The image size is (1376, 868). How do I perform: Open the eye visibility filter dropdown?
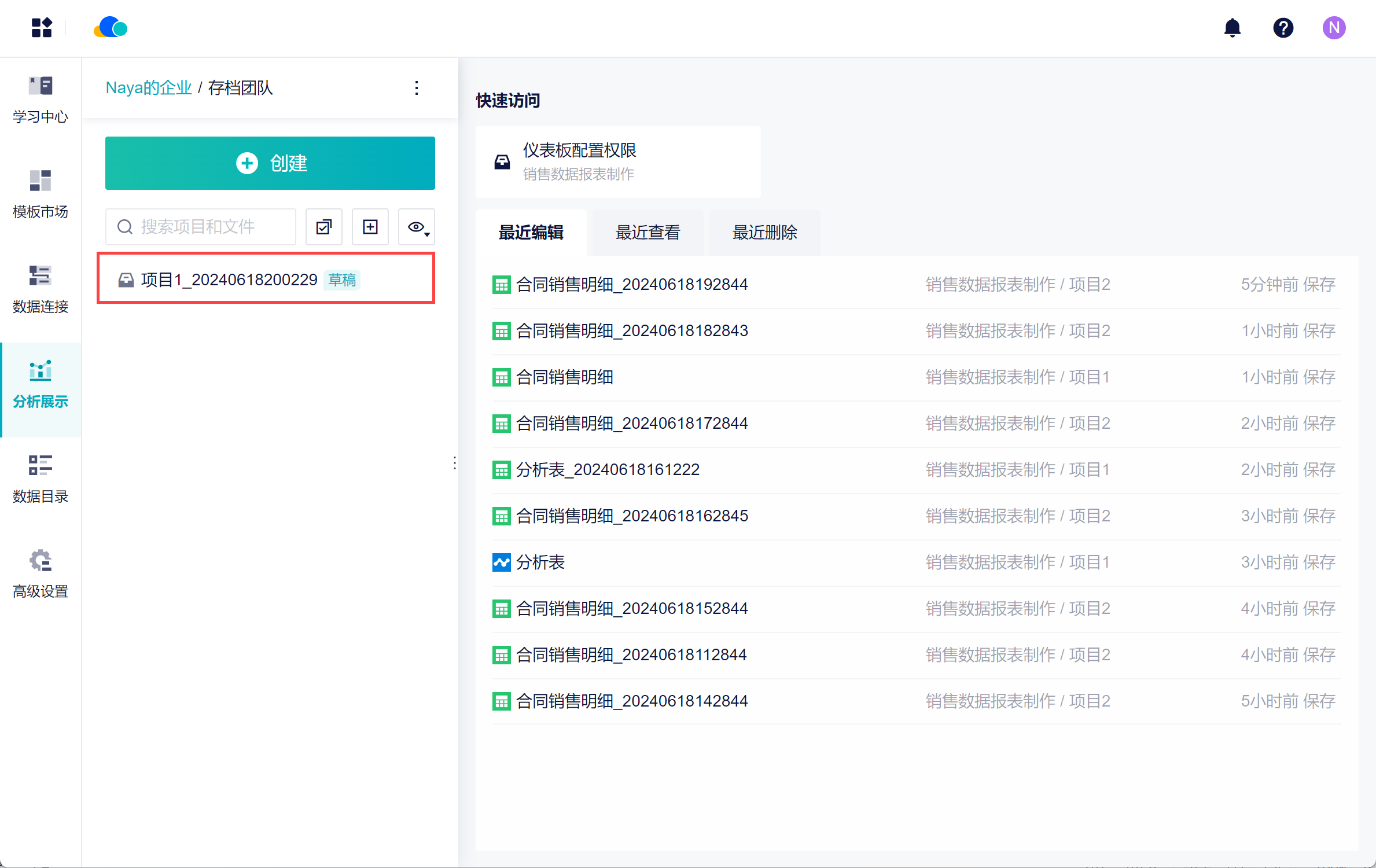pyautogui.click(x=417, y=227)
